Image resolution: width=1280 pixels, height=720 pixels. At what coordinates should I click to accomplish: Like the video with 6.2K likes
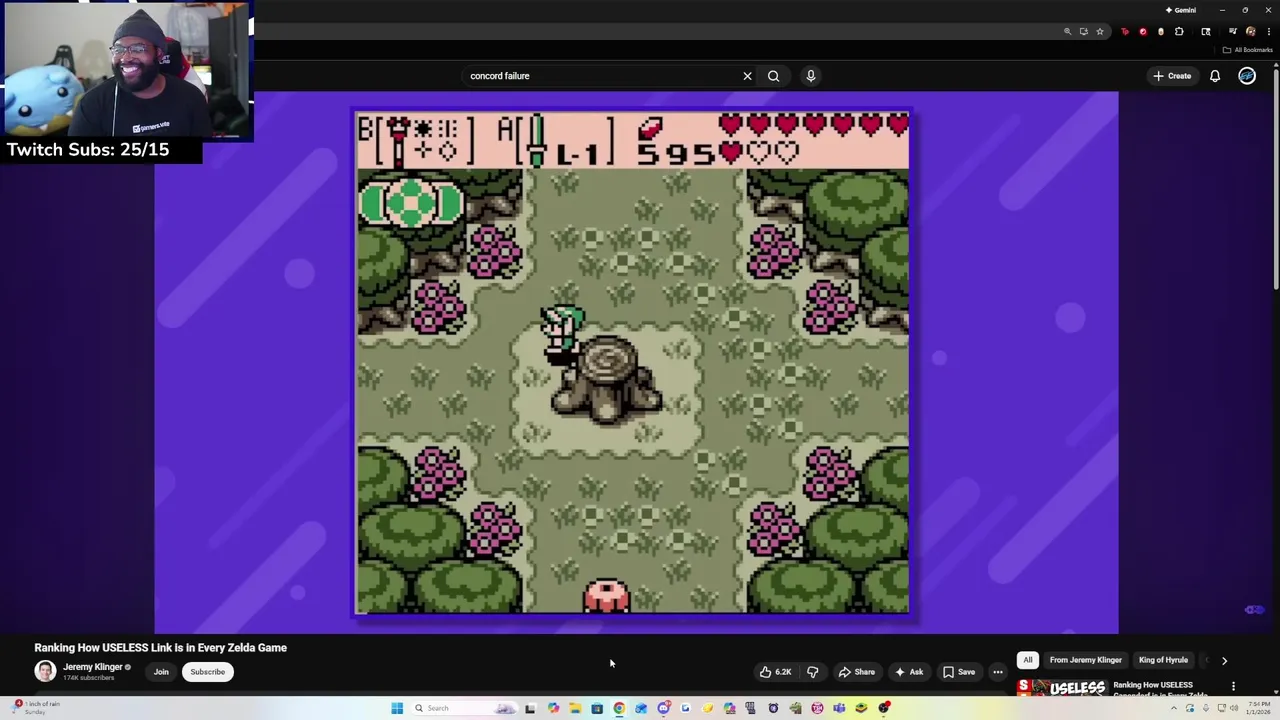pos(775,672)
